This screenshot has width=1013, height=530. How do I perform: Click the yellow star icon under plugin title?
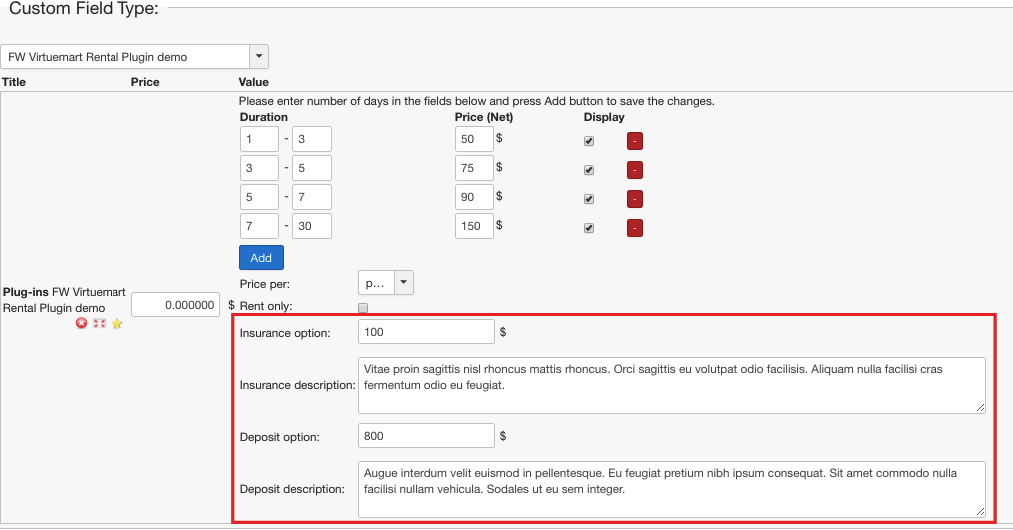click(x=117, y=324)
